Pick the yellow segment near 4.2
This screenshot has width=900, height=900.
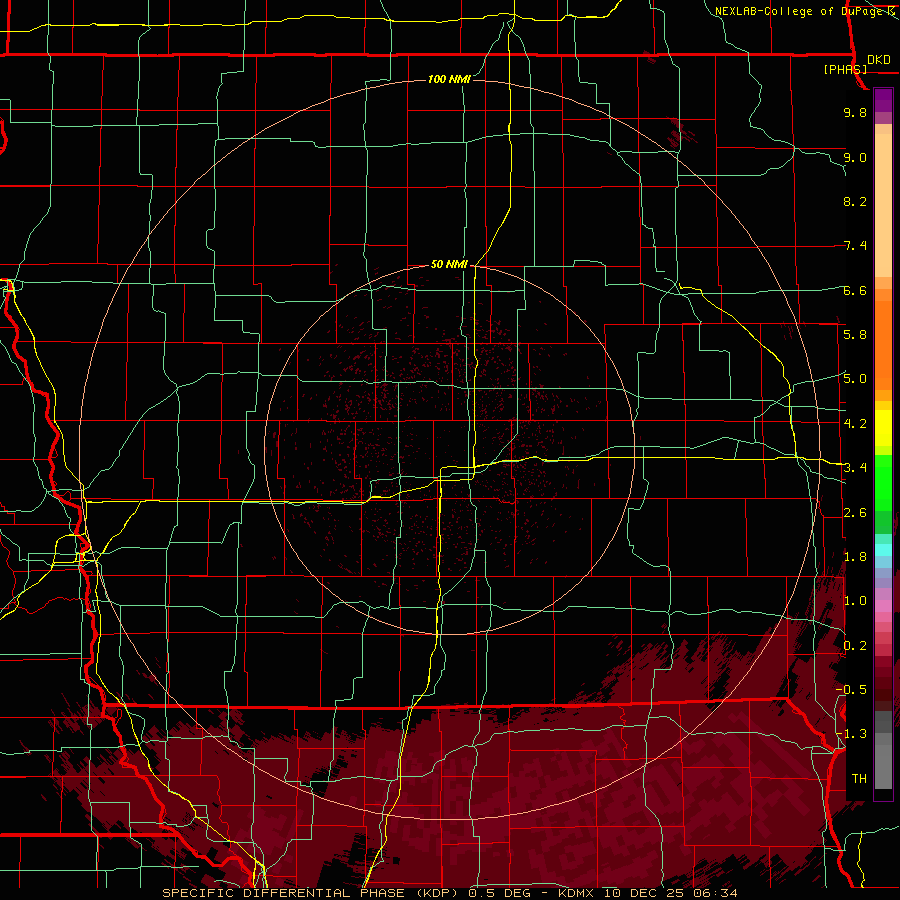coord(883,428)
